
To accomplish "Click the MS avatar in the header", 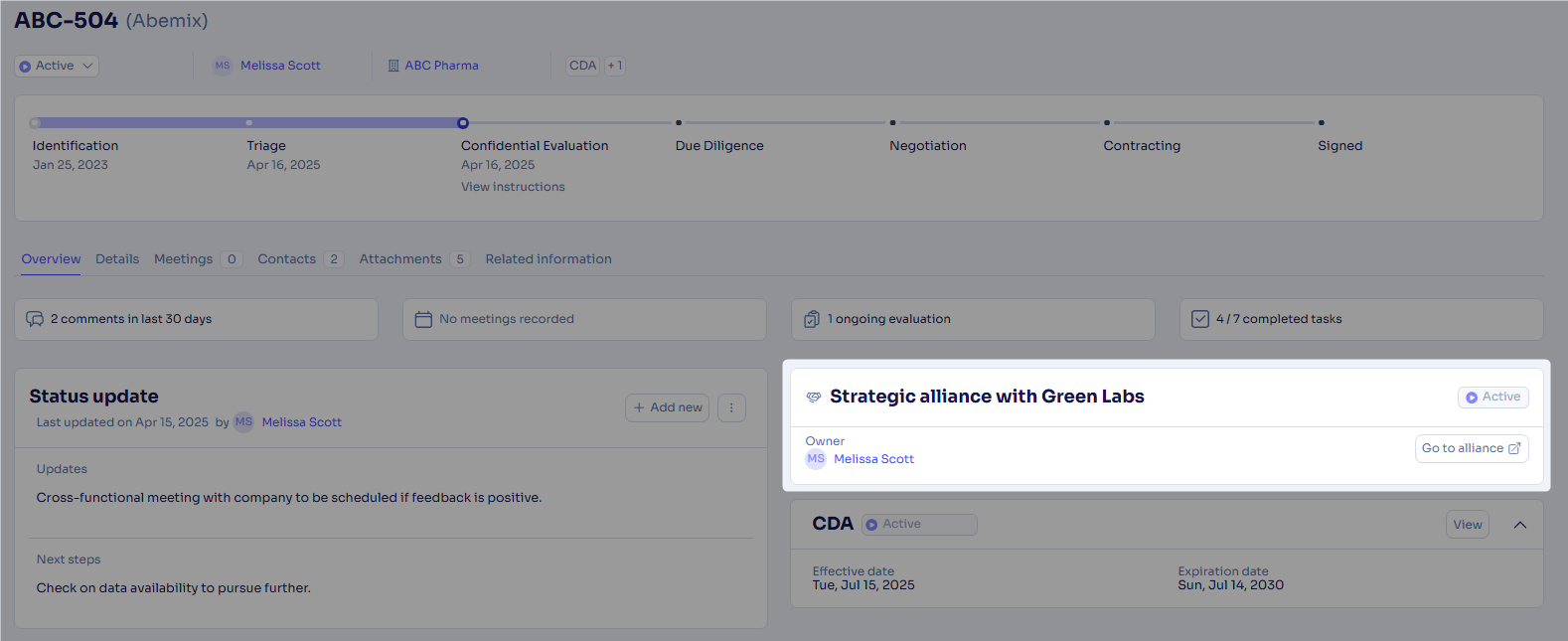I will point(223,66).
